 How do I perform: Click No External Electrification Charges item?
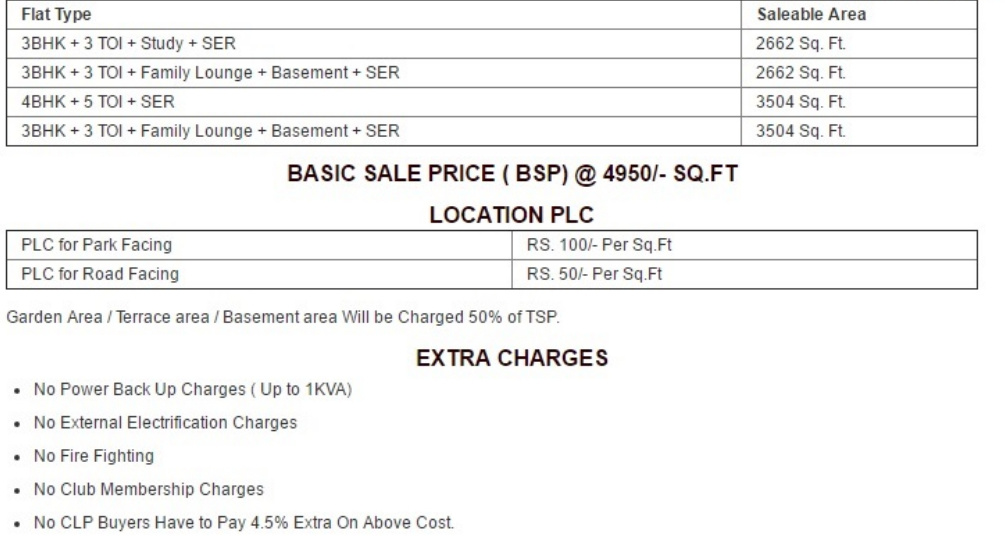(157, 422)
